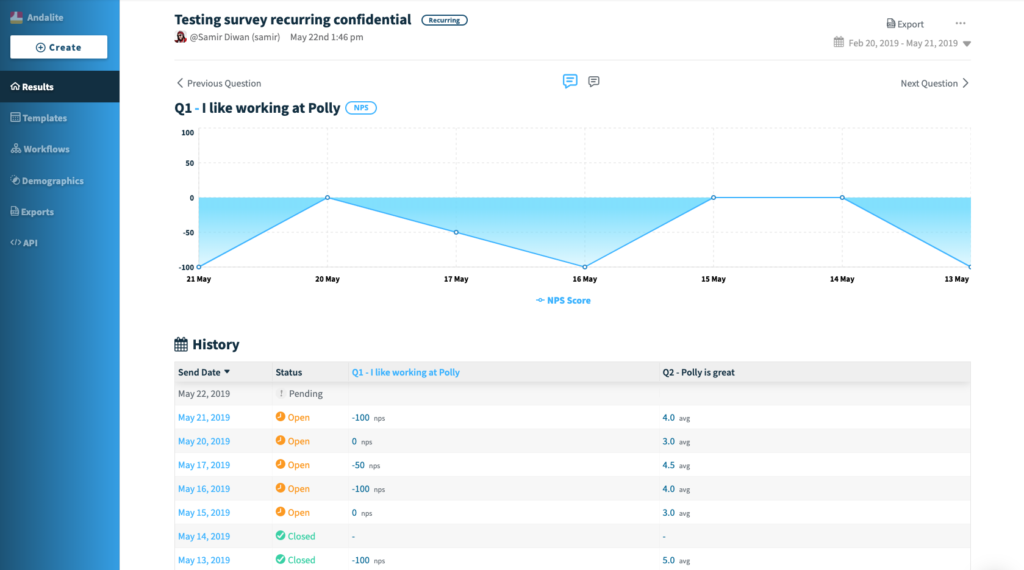This screenshot has height=570, width=1024.
Task: Click the May 22, 2019 pending date cell
Action: (x=204, y=394)
